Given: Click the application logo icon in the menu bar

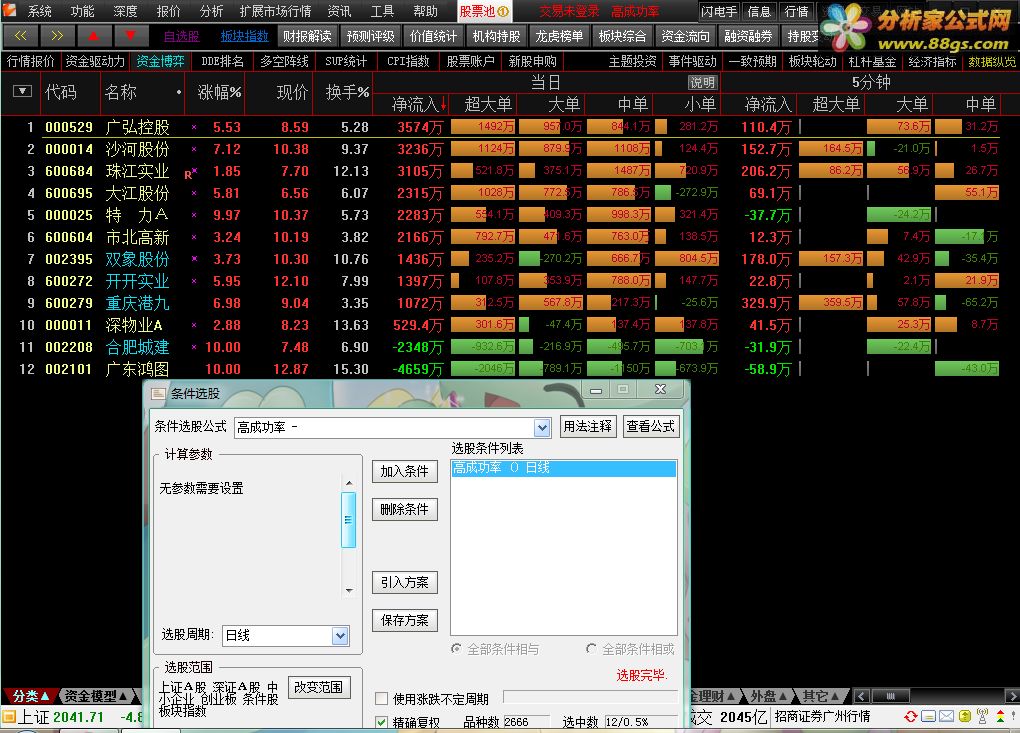Looking at the screenshot, I should tap(9, 10).
